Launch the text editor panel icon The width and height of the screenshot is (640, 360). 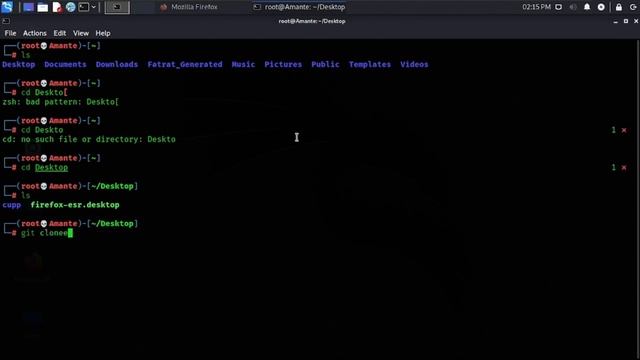[57, 7]
